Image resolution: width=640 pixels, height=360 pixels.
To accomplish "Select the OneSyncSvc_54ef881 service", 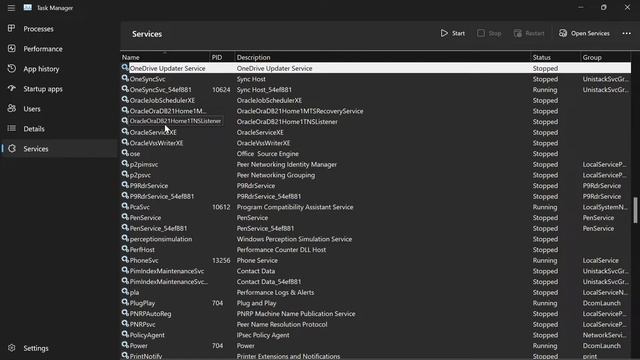I will 376,89.
